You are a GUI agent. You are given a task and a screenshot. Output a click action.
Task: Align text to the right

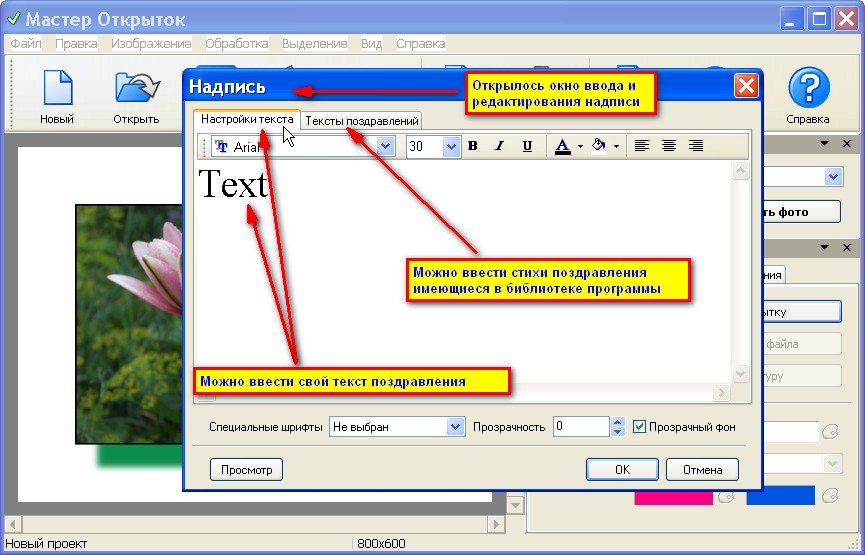coord(696,146)
